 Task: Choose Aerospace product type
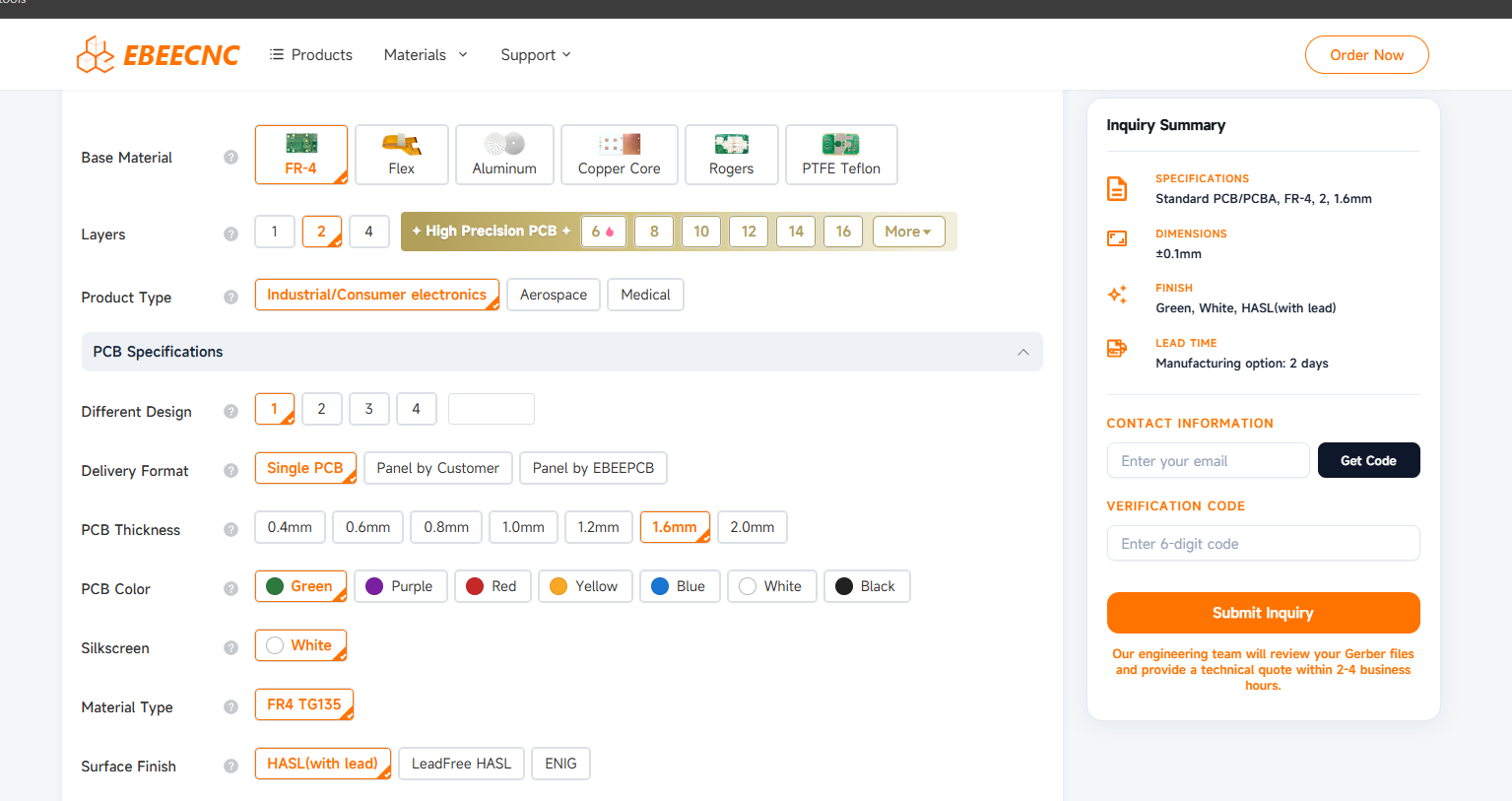tap(553, 295)
